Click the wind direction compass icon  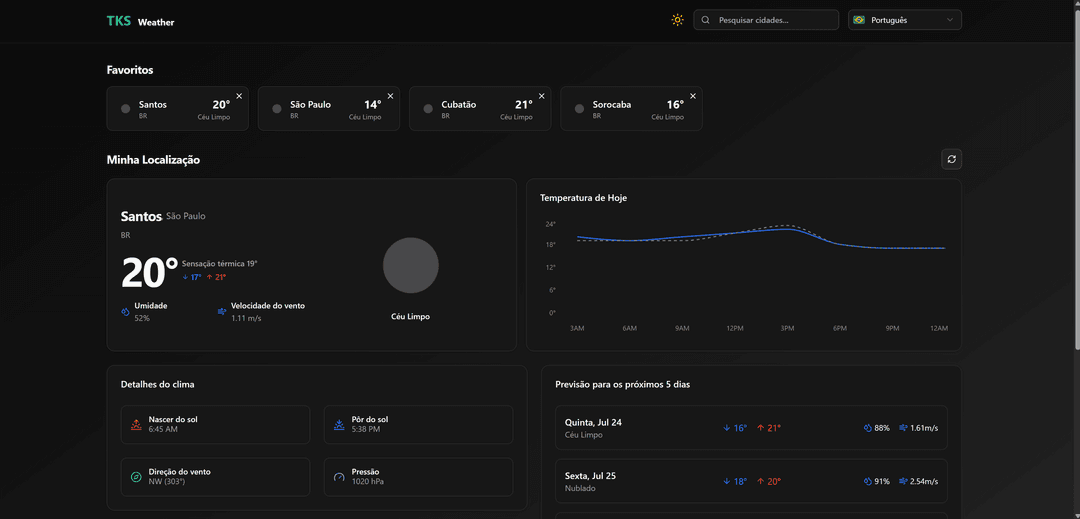click(136, 477)
